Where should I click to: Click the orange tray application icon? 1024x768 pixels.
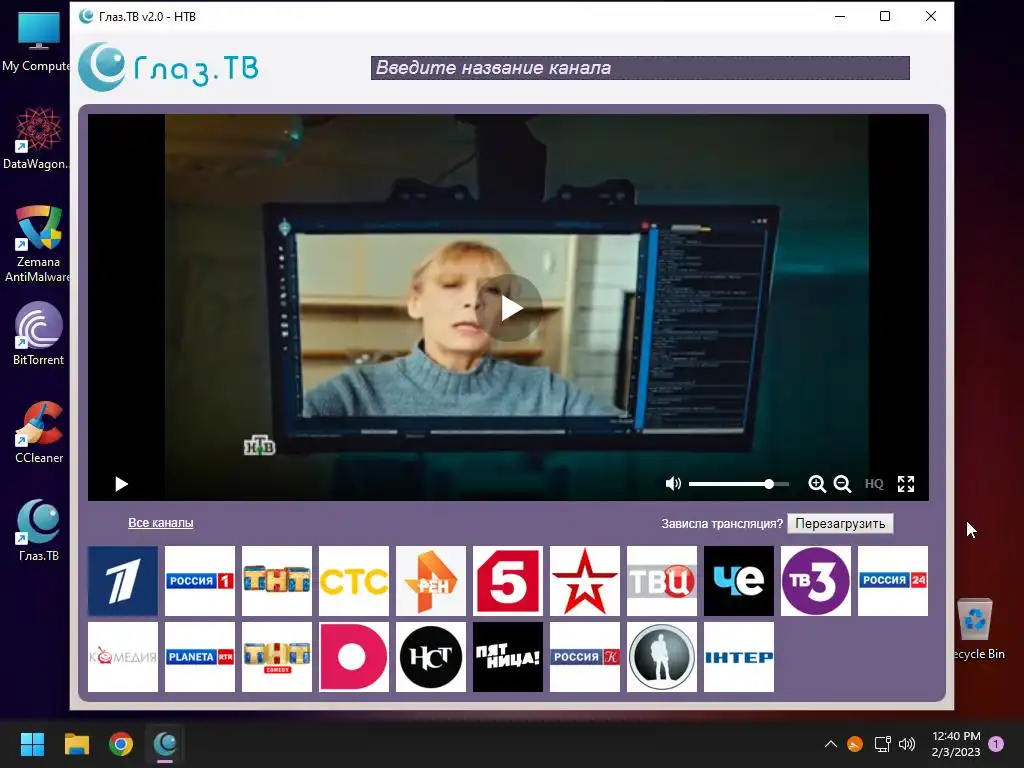[x=855, y=744]
